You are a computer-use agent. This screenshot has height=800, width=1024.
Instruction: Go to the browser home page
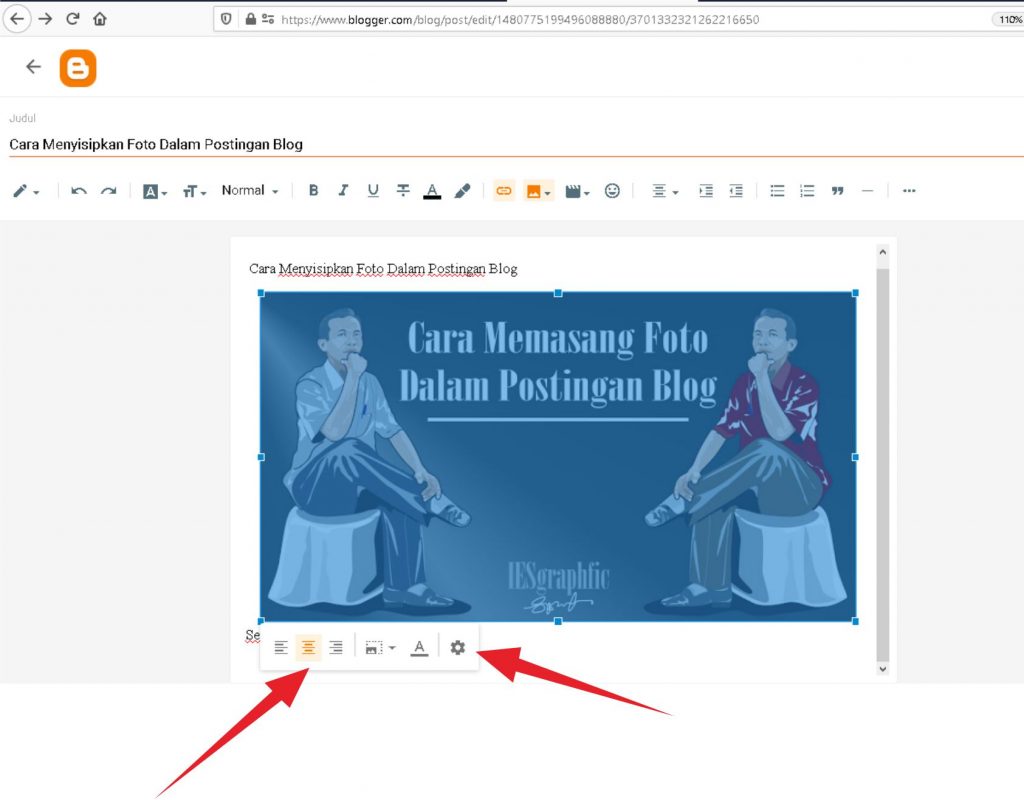(100, 19)
